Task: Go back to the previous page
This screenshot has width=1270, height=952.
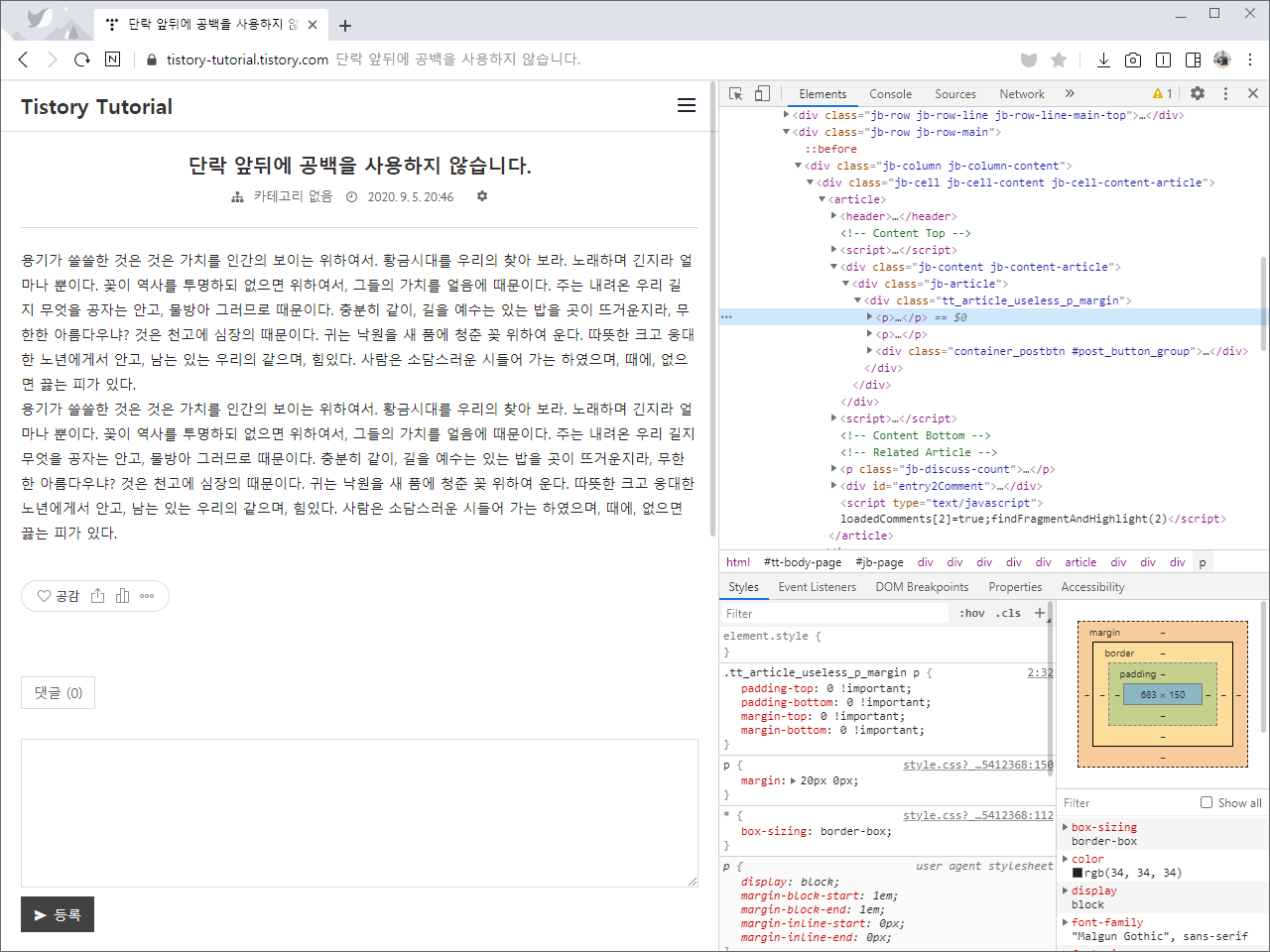Action: [24, 59]
